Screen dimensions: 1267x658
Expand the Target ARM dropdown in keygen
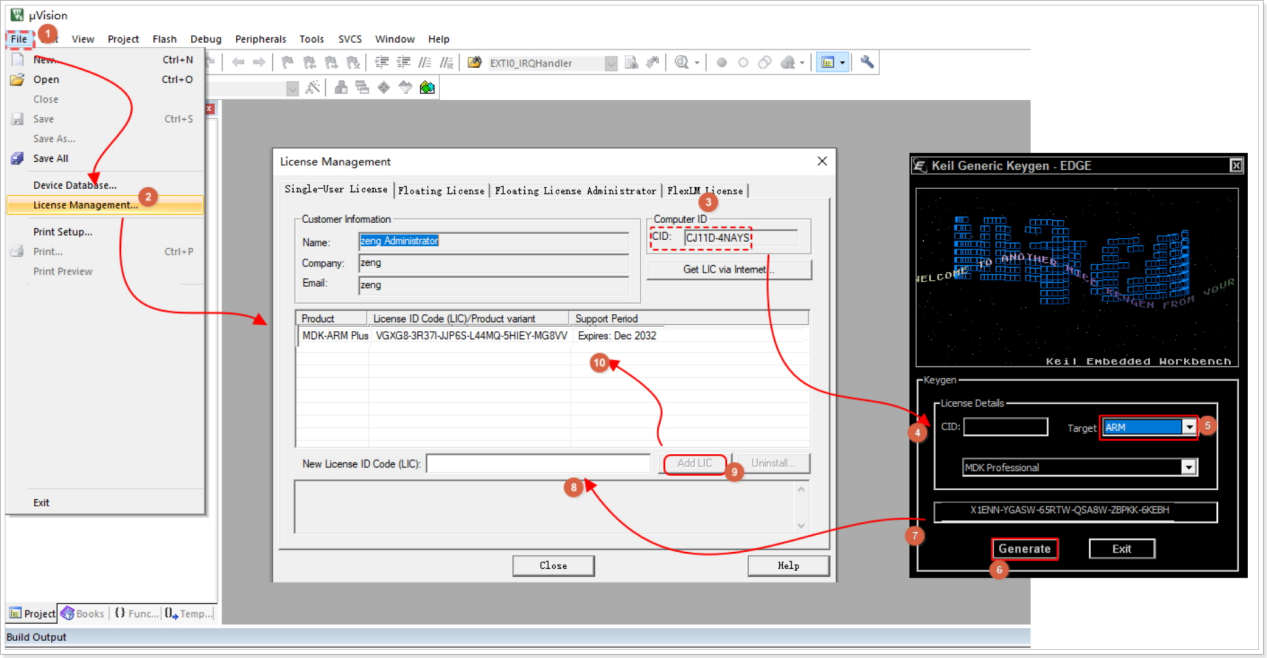click(x=1189, y=427)
